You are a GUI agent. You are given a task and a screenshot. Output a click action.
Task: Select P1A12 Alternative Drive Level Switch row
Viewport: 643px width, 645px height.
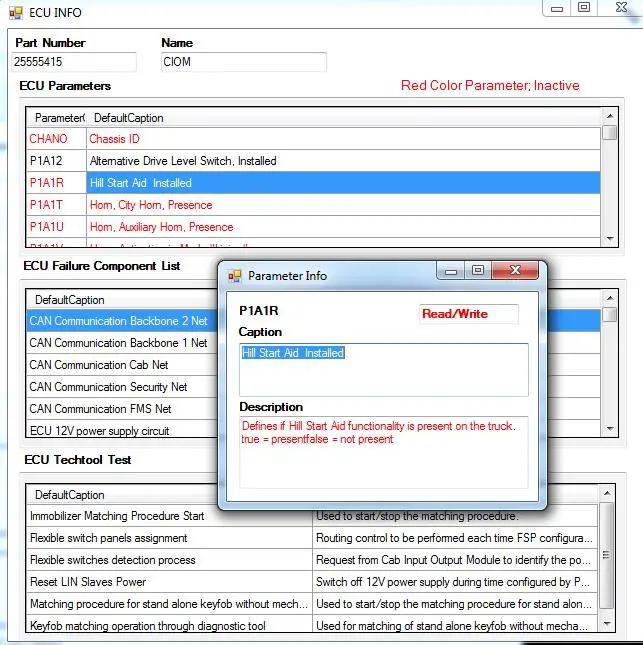coord(313,160)
